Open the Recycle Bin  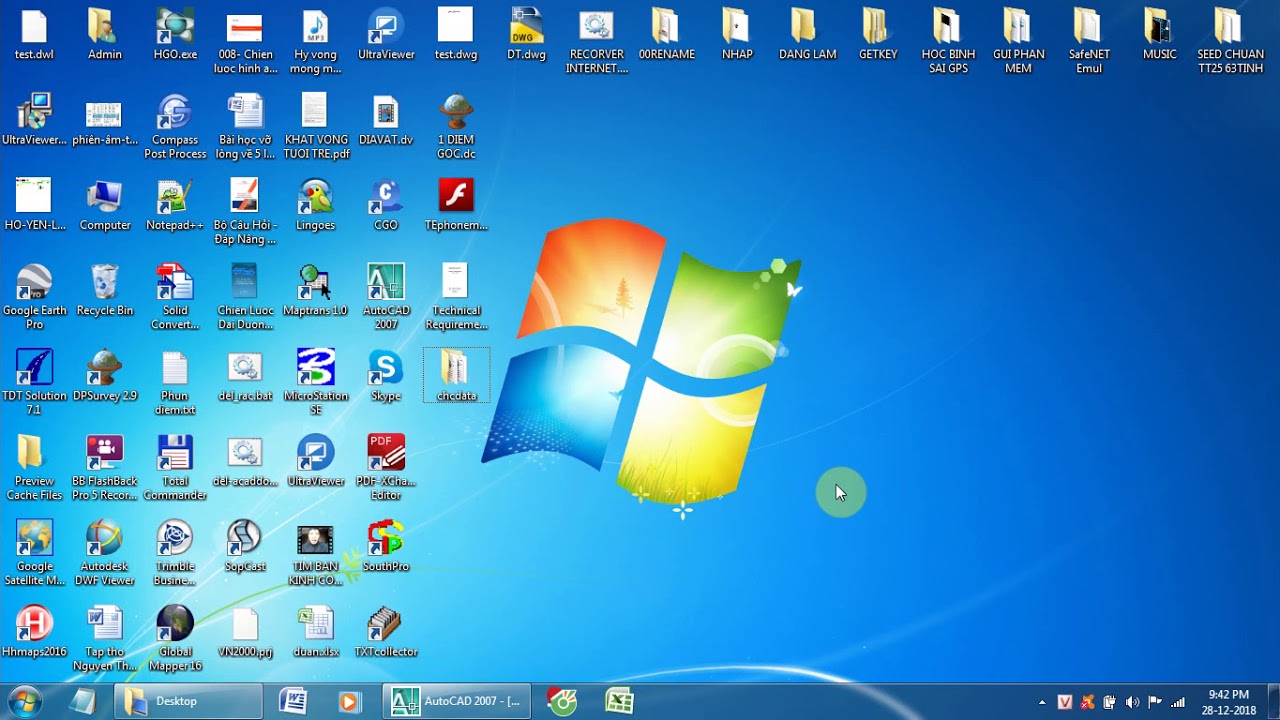point(105,290)
